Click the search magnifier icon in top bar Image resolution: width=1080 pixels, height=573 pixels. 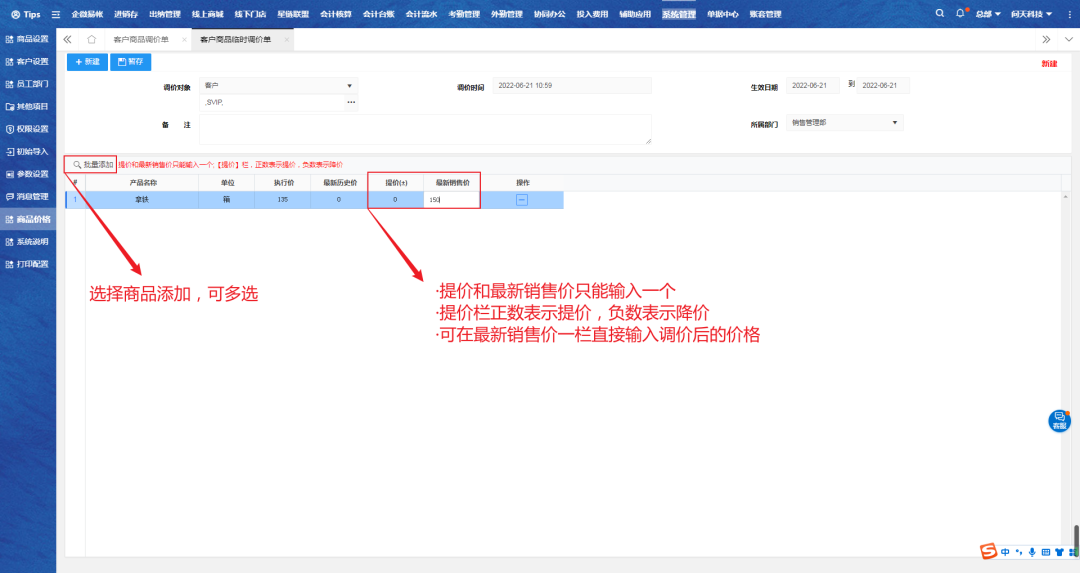[x=939, y=14]
